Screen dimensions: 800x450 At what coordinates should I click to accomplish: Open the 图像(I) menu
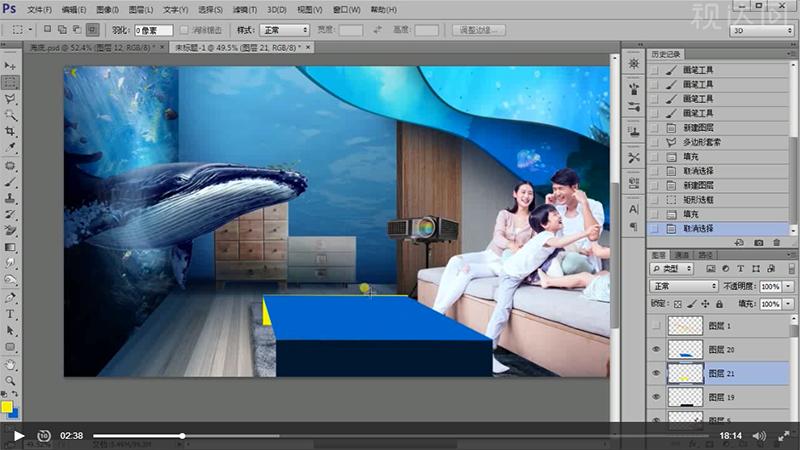(107, 10)
